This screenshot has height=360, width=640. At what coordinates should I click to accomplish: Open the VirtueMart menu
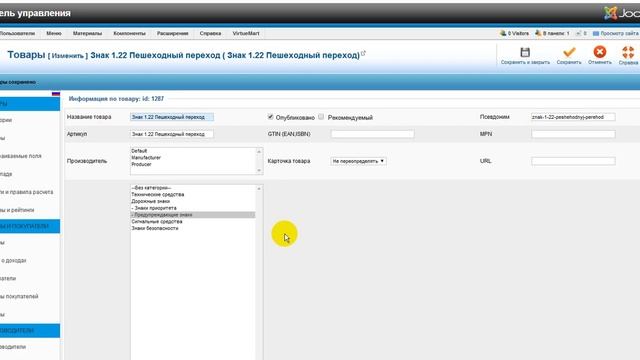coord(246,33)
